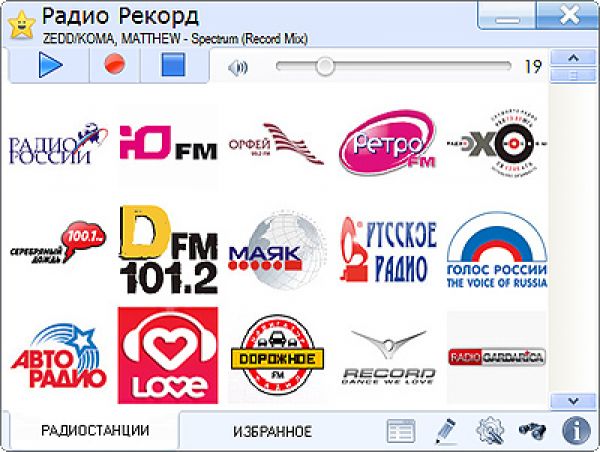This screenshot has width=600, height=452.
Task: Select the Голос России station logo
Action: [497, 250]
